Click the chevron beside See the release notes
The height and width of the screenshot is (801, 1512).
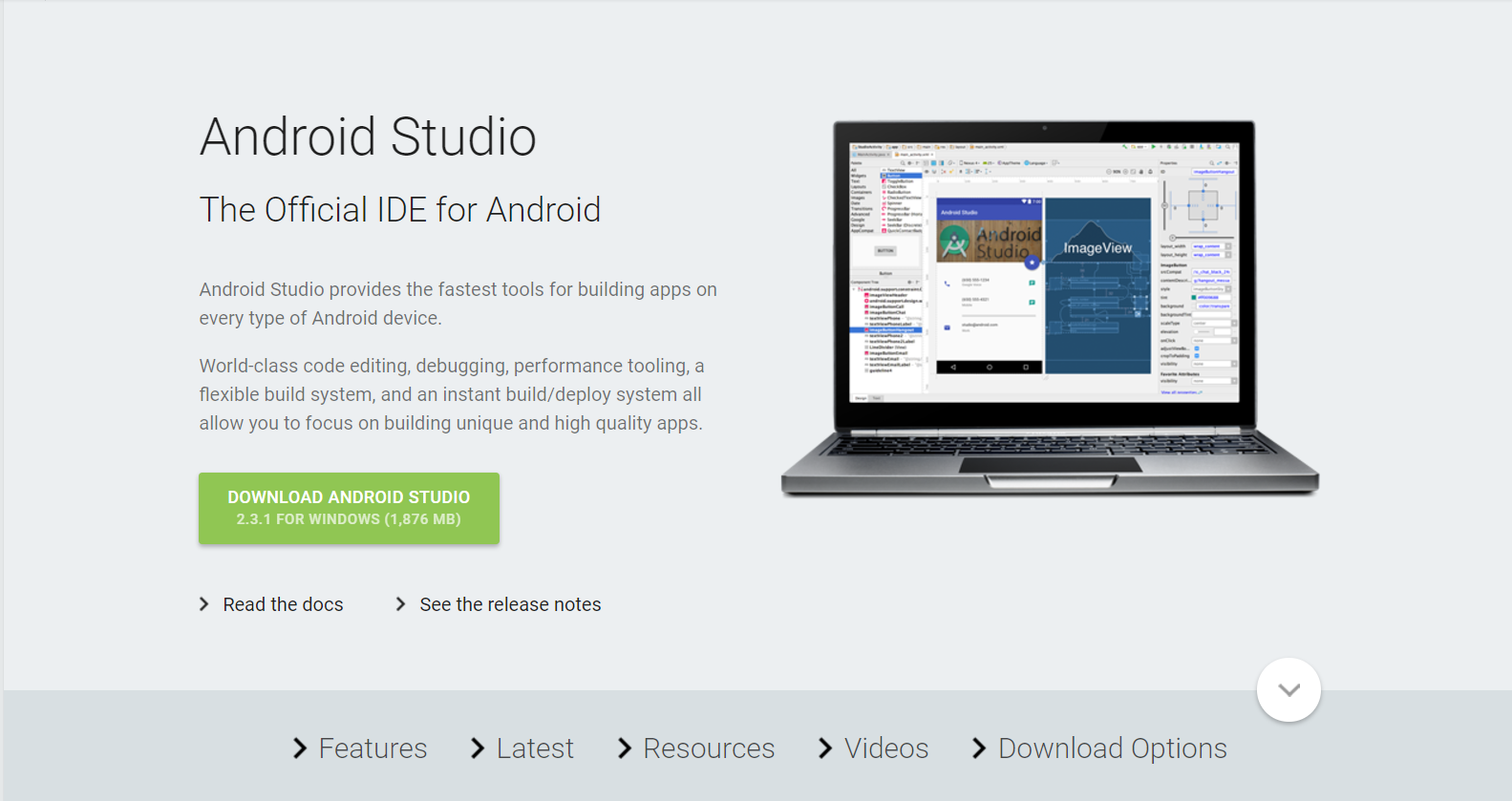401,604
